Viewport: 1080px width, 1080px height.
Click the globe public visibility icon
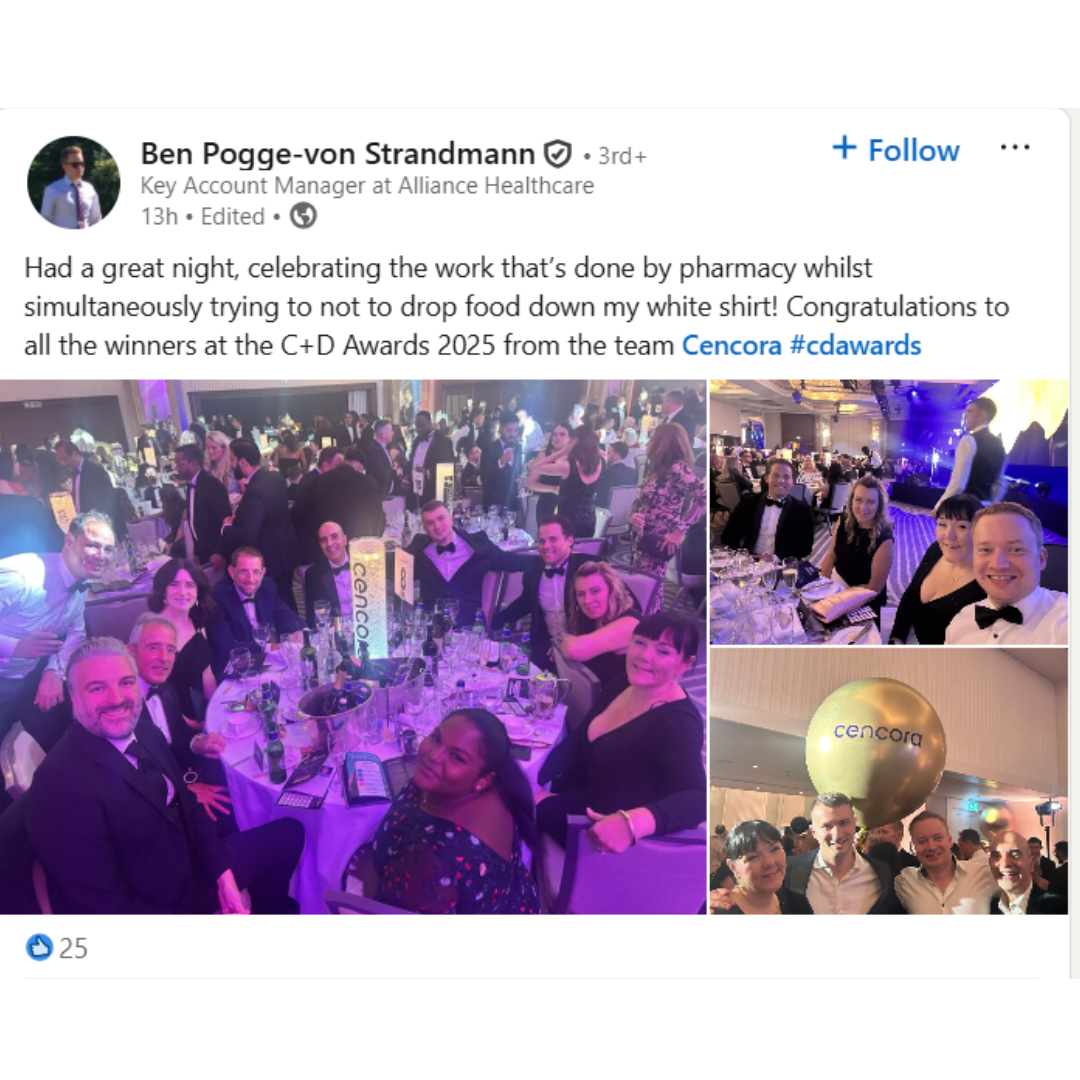(303, 216)
